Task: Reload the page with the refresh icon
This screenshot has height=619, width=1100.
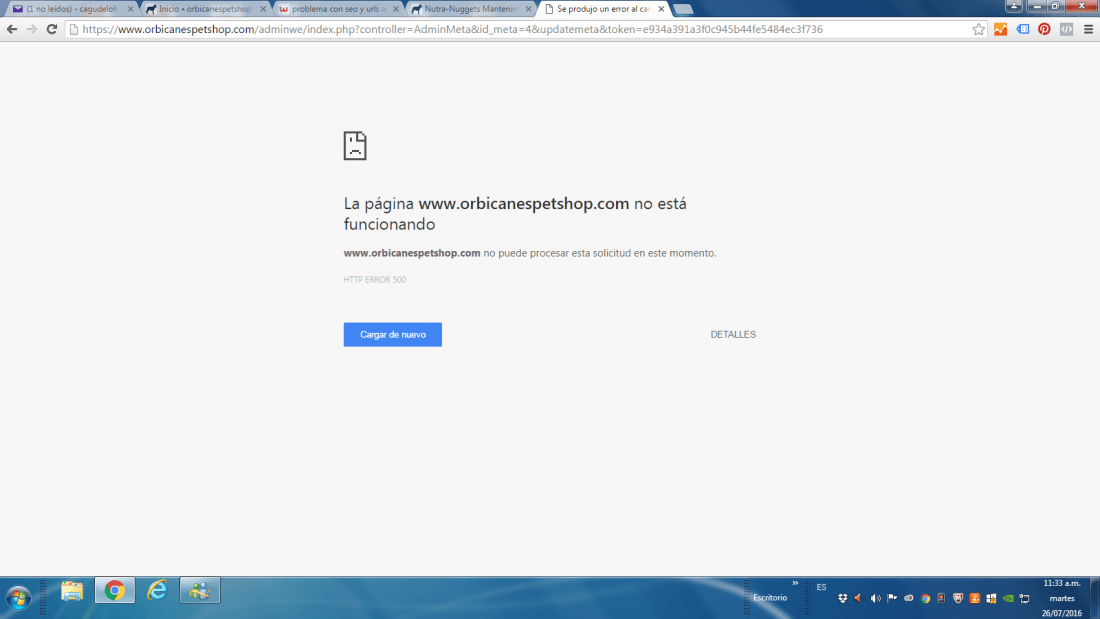Action: [51, 29]
